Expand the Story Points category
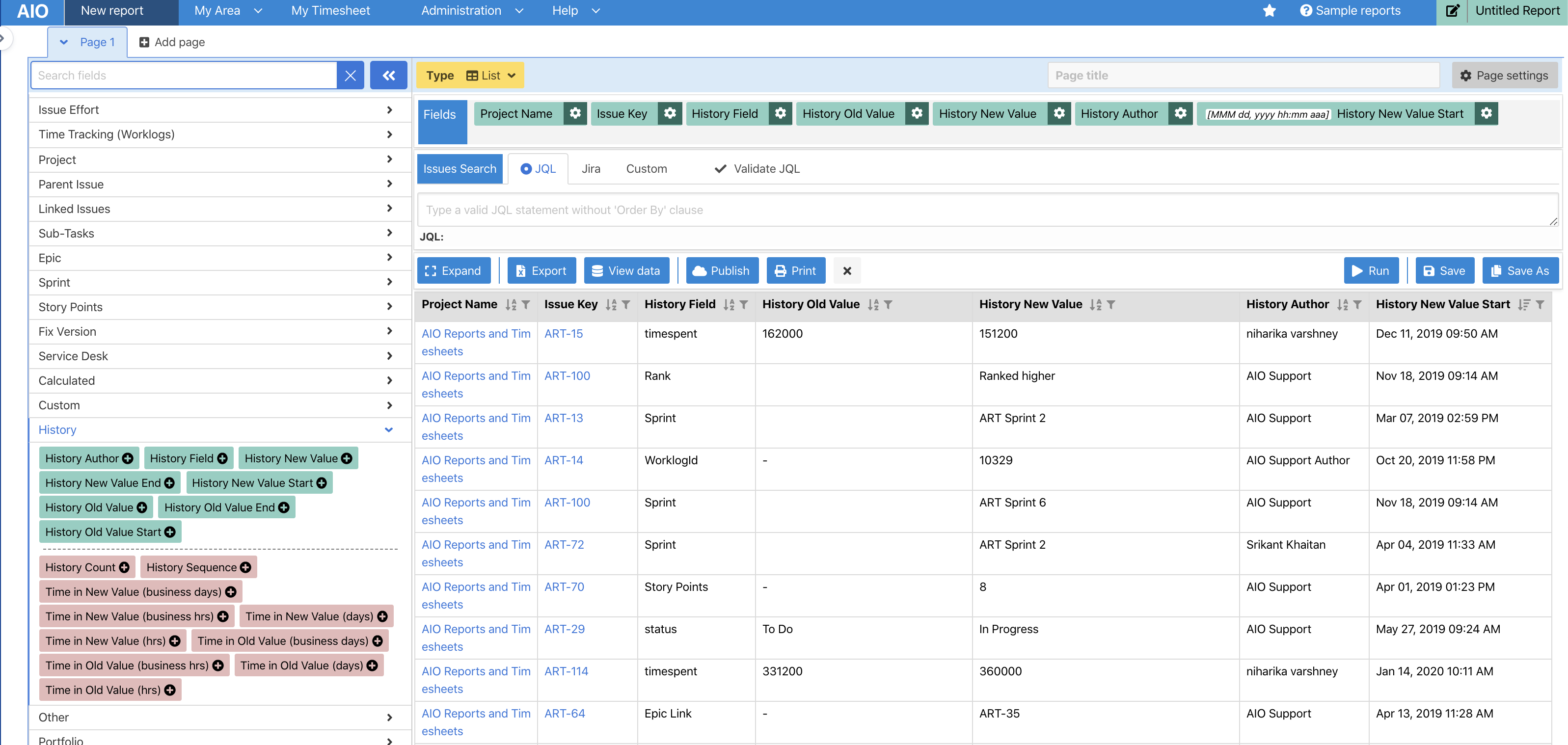 click(x=390, y=306)
